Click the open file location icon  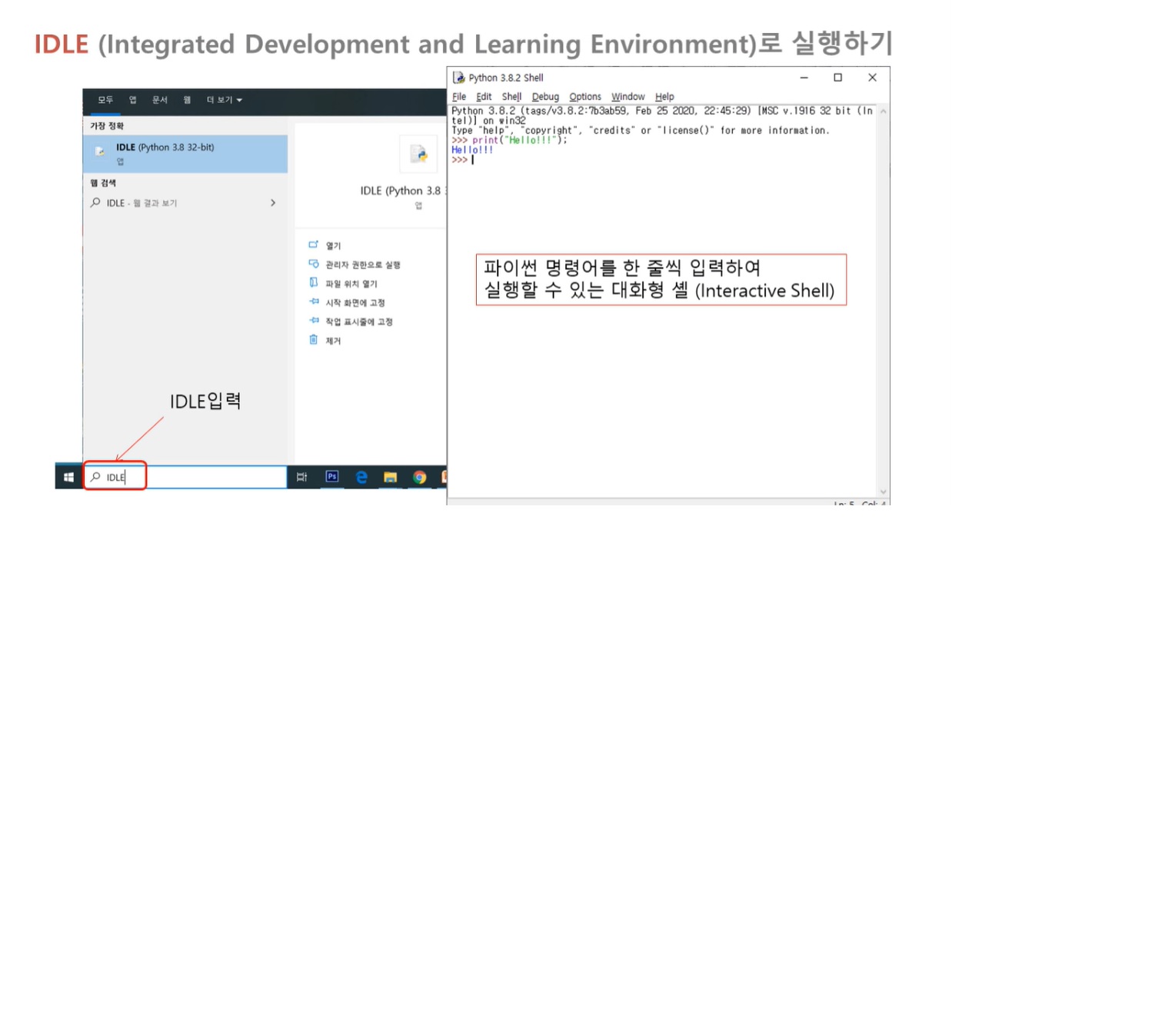[314, 282]
